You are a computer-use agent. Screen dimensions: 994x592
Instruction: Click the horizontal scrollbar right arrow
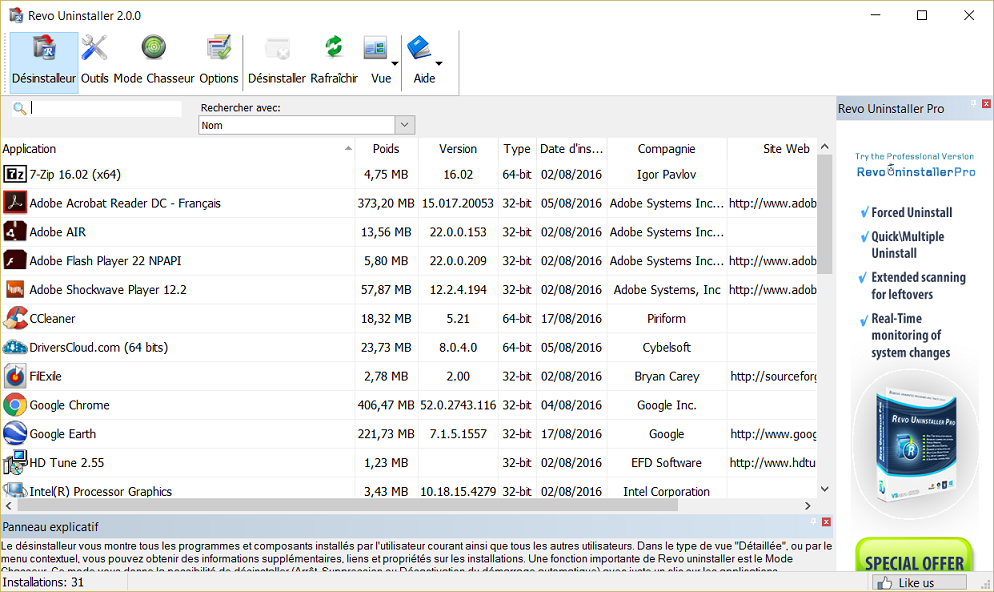tap(807, 506)
